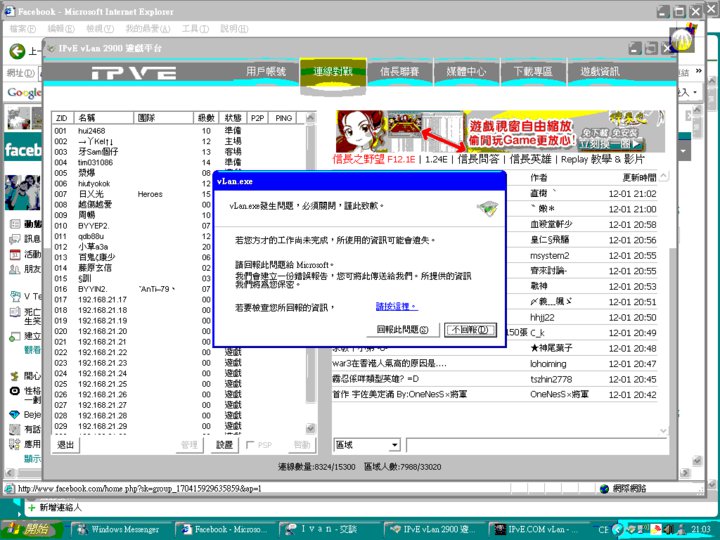
Task: Open the 我的最愛 menu in Internet Explorer
Action: 148,29
